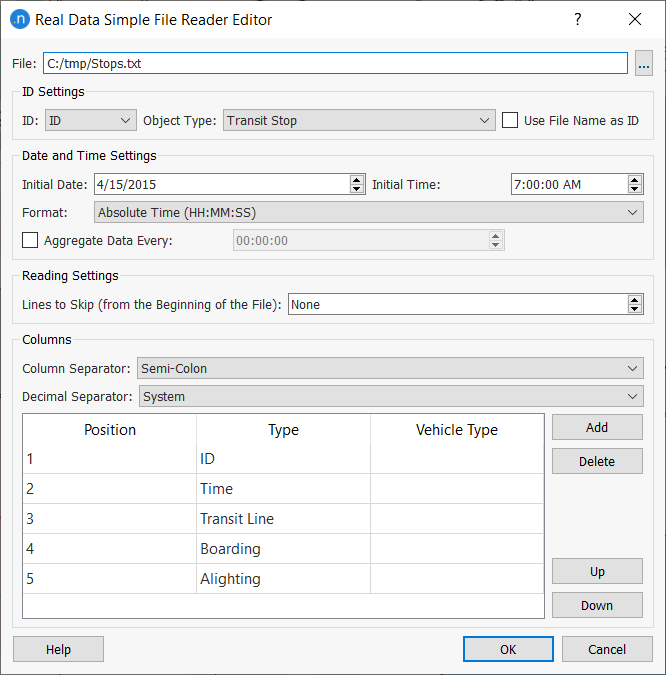Screen dimensions: 666x675
Task: Click the Type column header
Action: click(283, 430)
